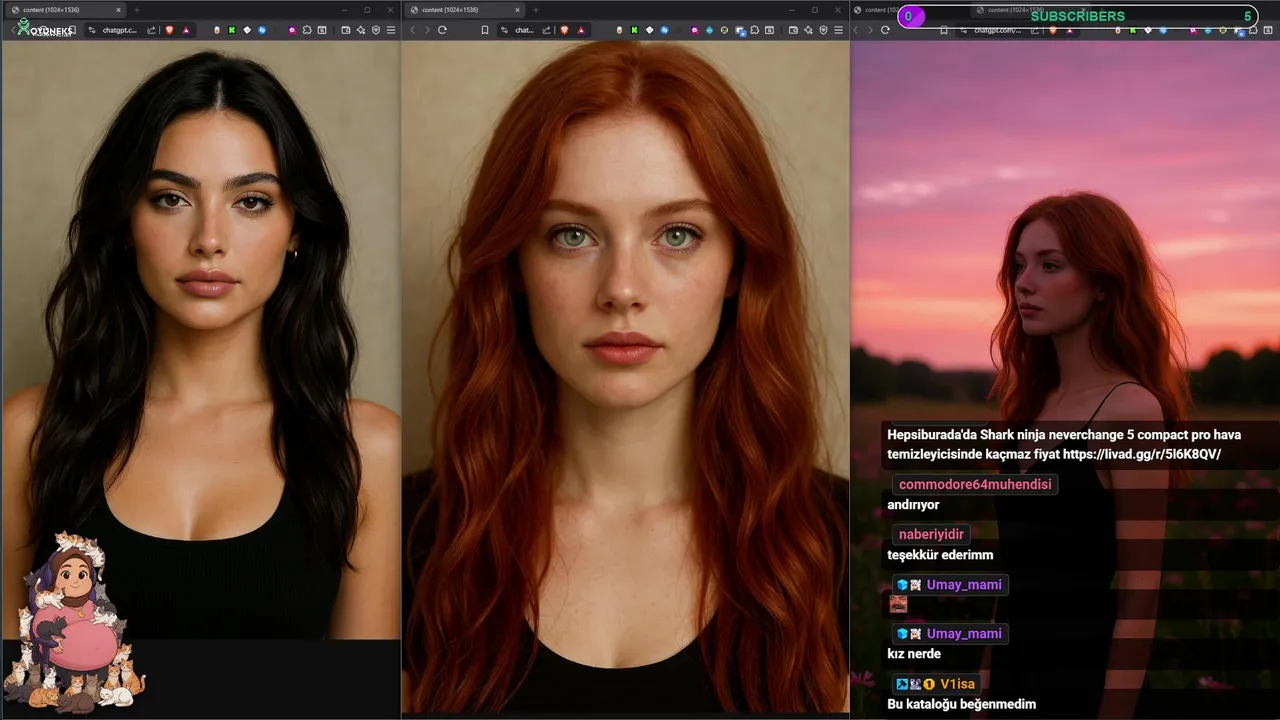Select the content tab in middle window
Image resolution: width=1280 pixels, height=720 pixels.
[x=465, y=10]
